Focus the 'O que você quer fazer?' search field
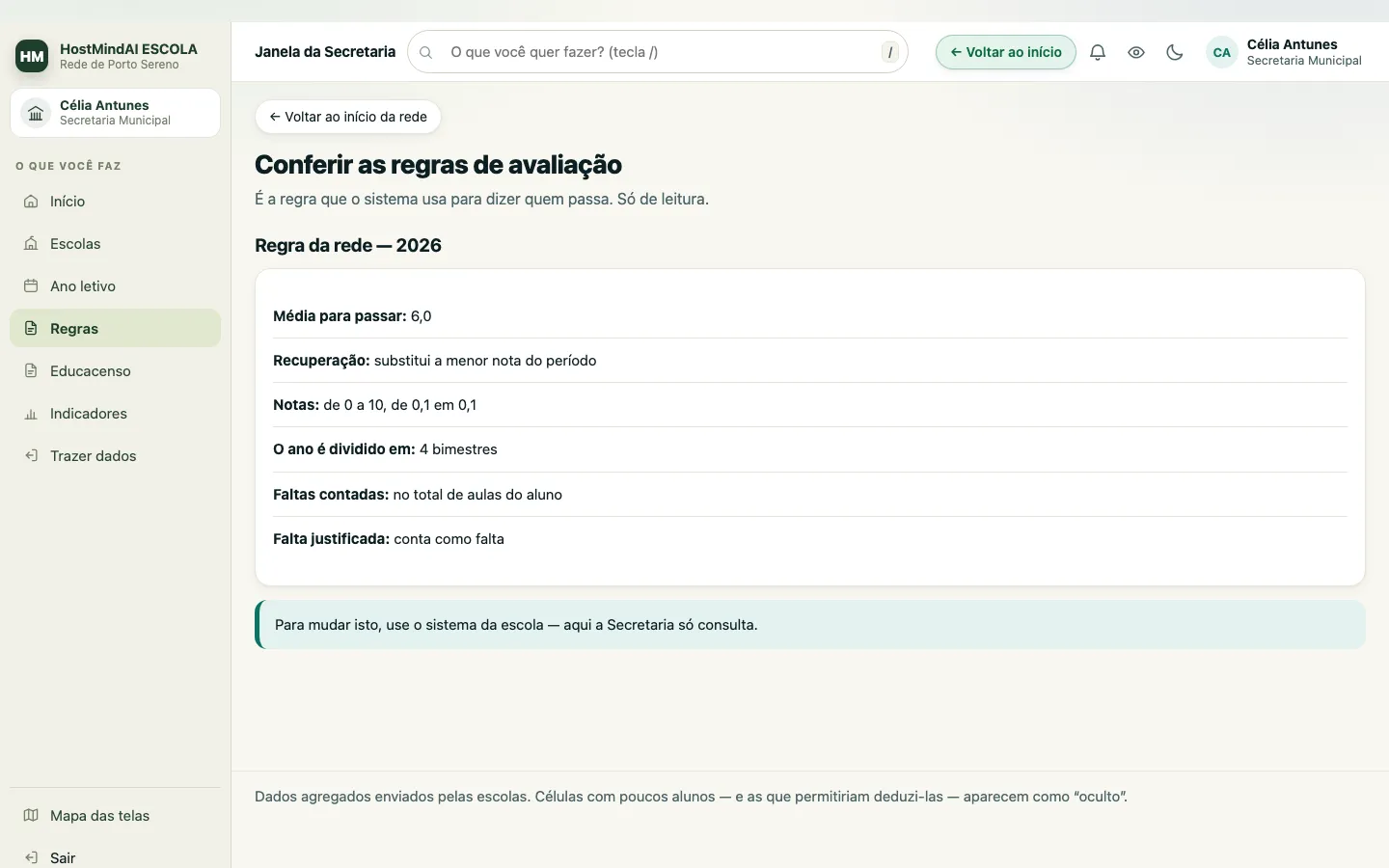The height and width of the screenshot is (868, 1389). [x=658, y=52]
